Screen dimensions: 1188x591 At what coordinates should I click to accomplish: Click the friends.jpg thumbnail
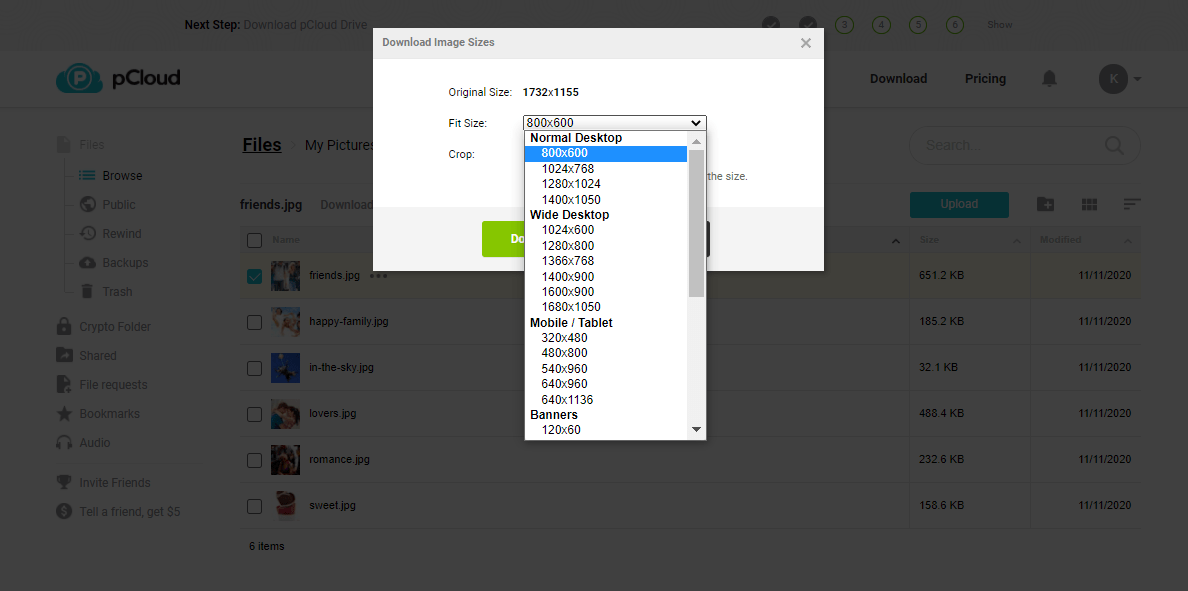(x=286, y=276)
